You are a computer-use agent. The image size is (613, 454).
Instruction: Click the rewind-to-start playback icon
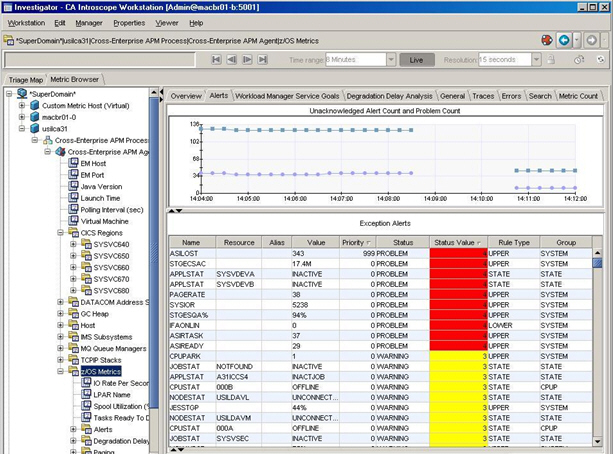pyautogui.click(x=218, y=59)
